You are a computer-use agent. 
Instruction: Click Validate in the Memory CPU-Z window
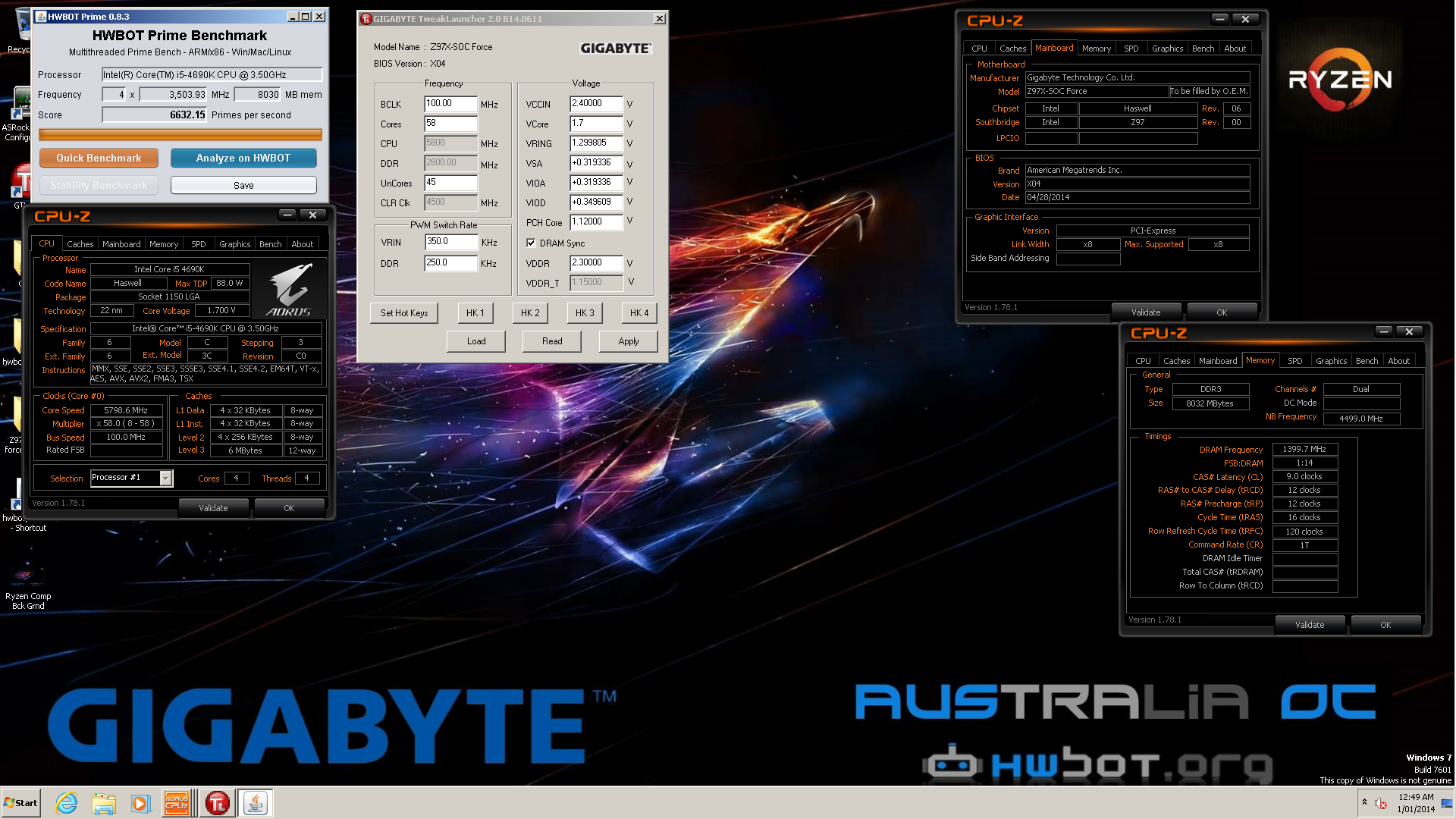(x=1310, y=625)
